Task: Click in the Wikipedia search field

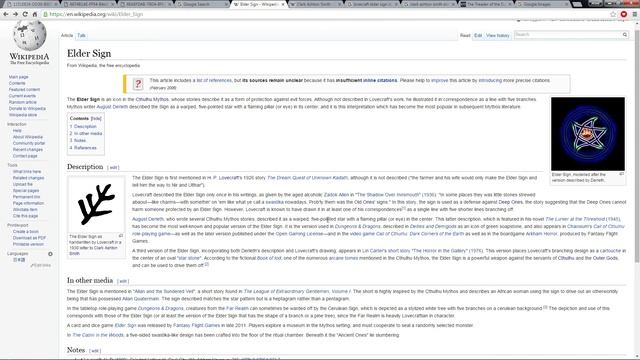Action: coord(567,35)
